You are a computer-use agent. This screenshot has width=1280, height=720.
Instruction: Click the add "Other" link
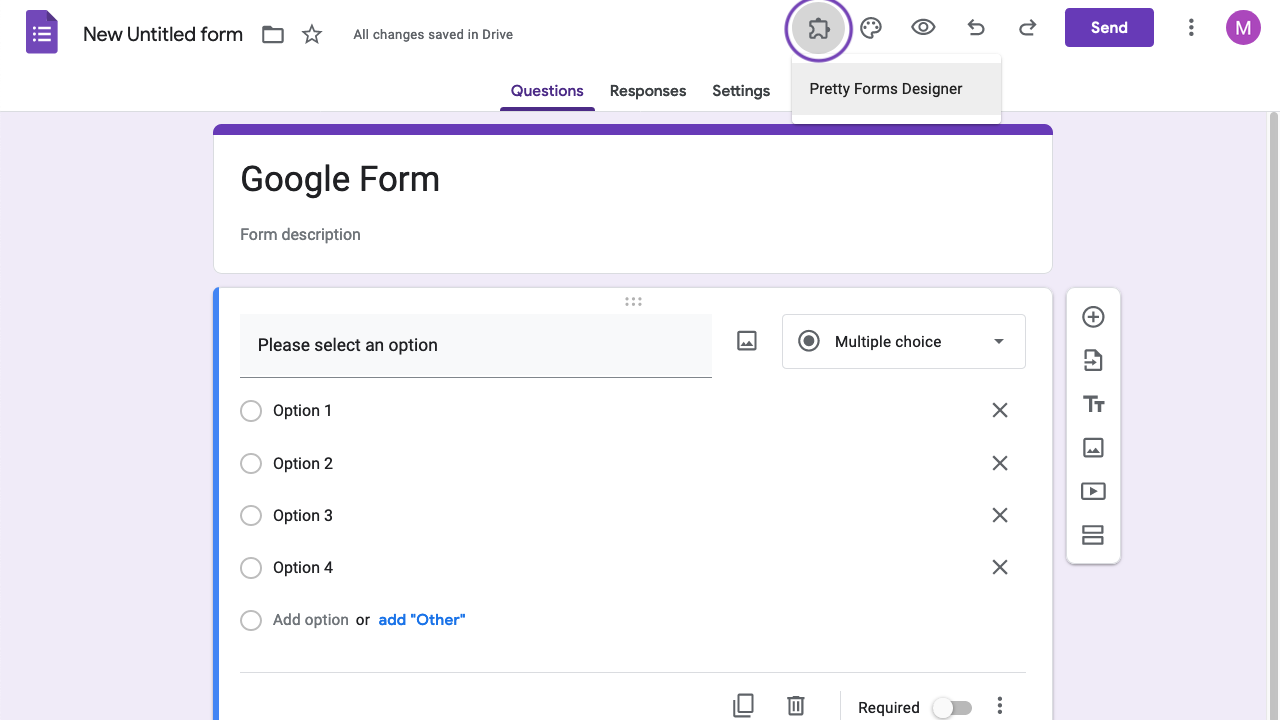tap(422, 620)
